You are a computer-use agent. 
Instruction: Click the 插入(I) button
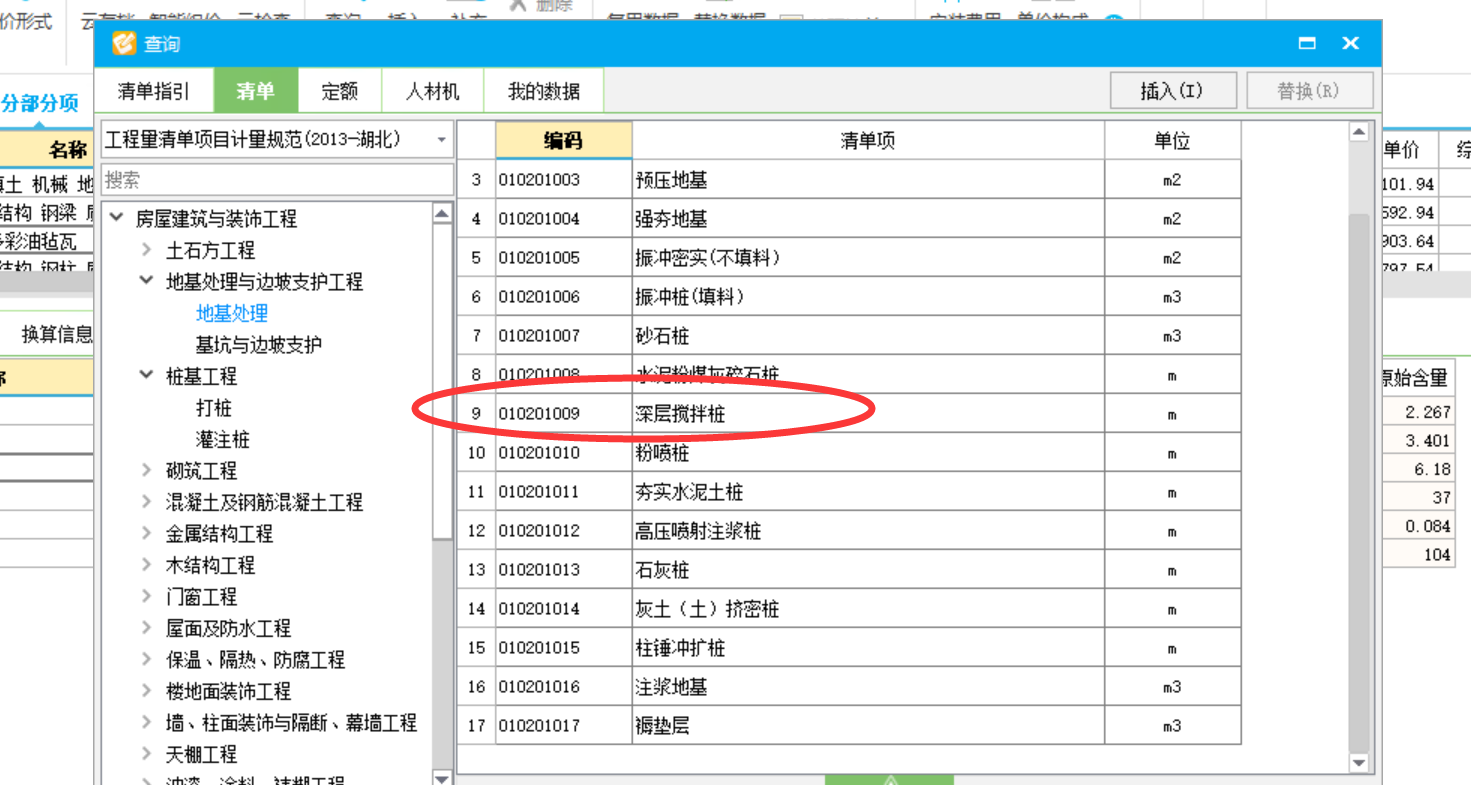click(1173, 91)
